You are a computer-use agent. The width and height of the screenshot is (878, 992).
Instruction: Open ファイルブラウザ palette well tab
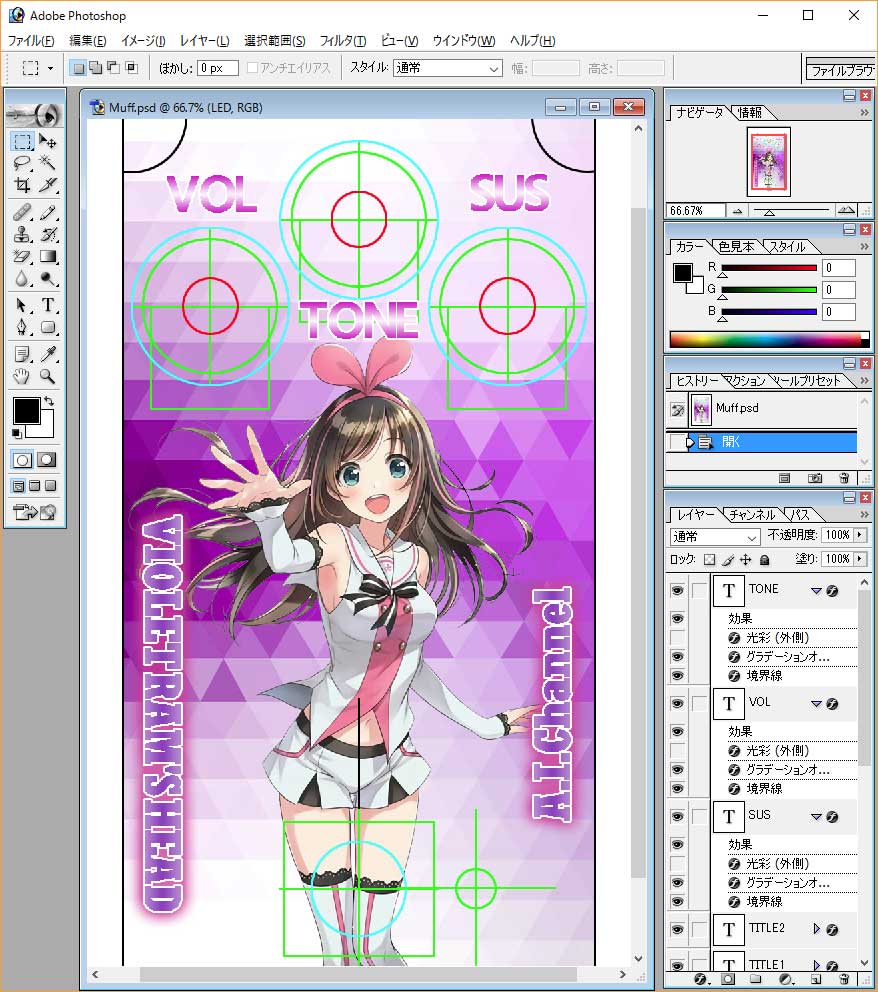tap(842, 70)
